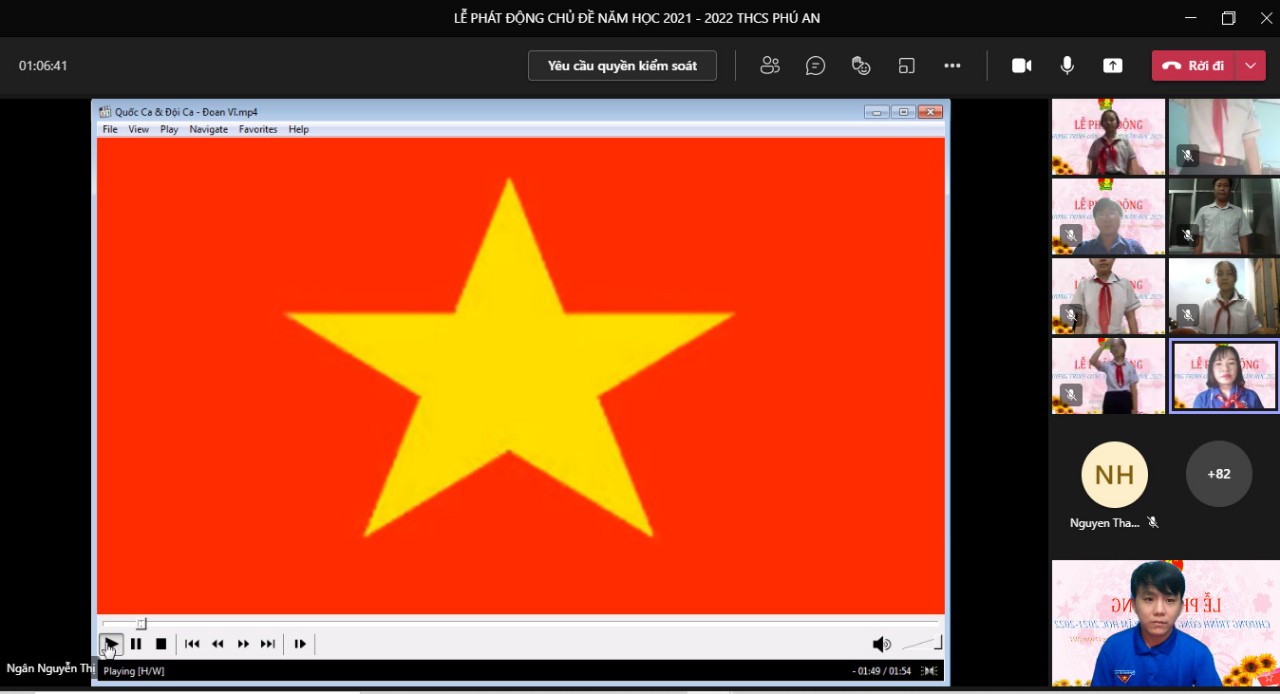Open the Favorites menu
1280x694 pixels.
pyautogui.click(x=258, y=129)
